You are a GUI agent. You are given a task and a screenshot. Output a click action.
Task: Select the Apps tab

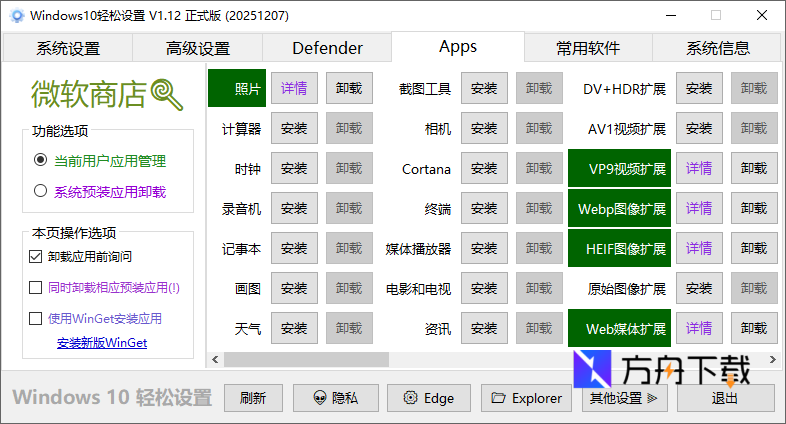[458, 47]
